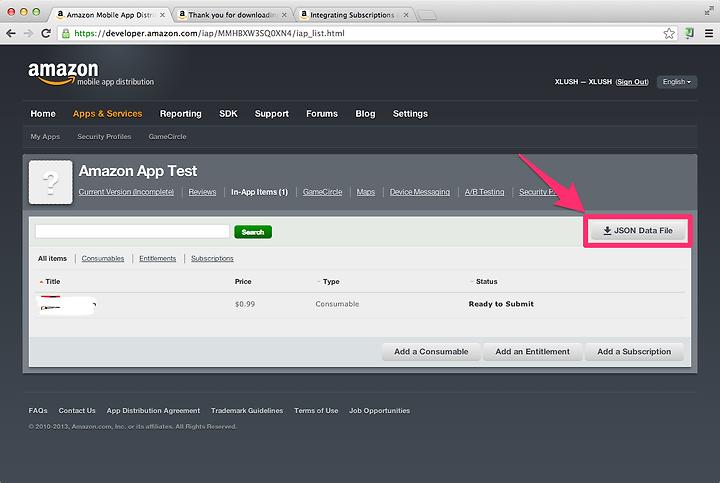This screenshot has height=483, width=720.
Task: Open the Current Version (Incomplete) link
Action: (x=126, y=192)
